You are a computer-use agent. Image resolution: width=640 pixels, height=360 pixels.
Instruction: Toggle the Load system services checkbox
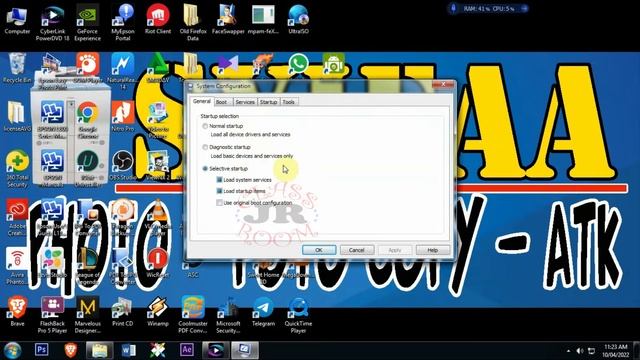(x=219, y=180)
